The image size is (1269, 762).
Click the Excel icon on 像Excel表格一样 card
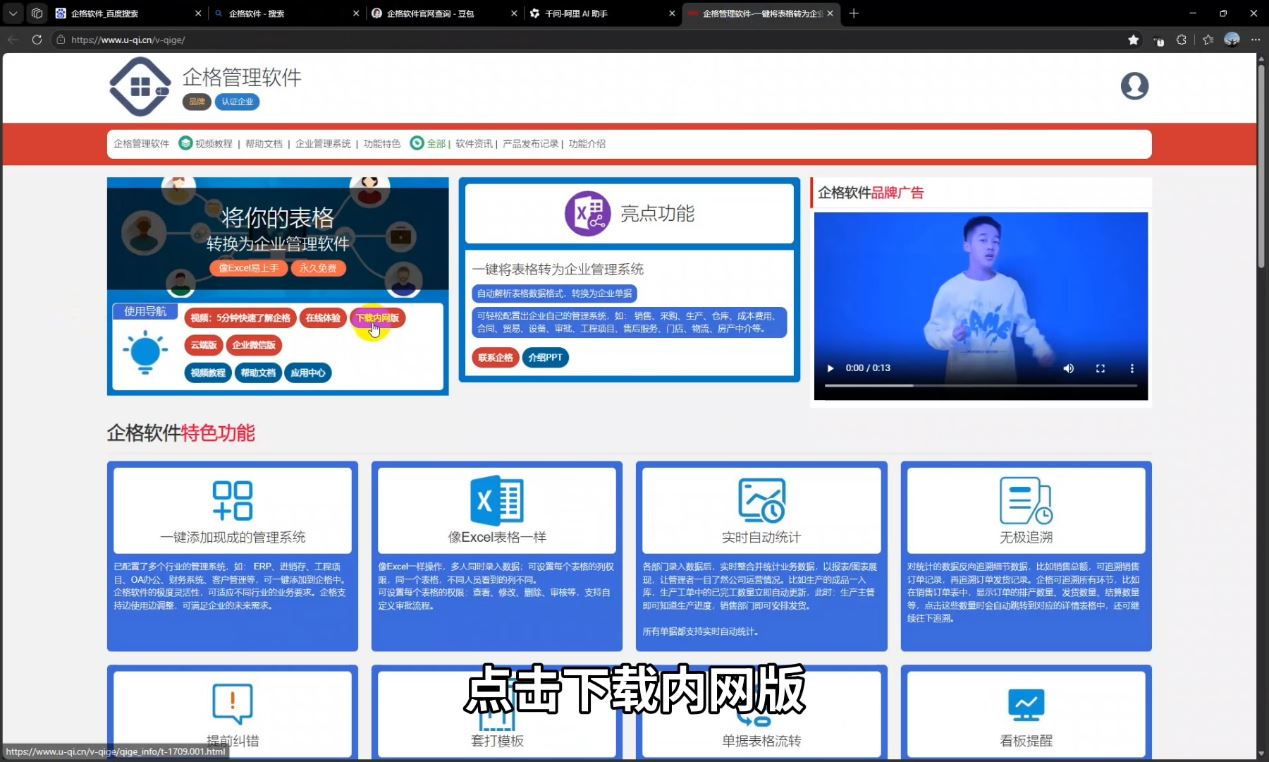point(497,501)
